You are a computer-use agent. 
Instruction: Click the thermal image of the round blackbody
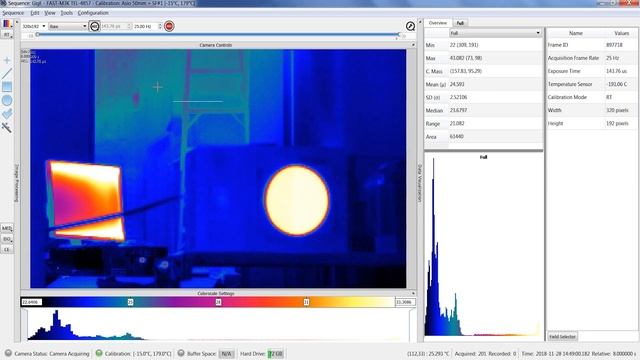tap(297, 200)
